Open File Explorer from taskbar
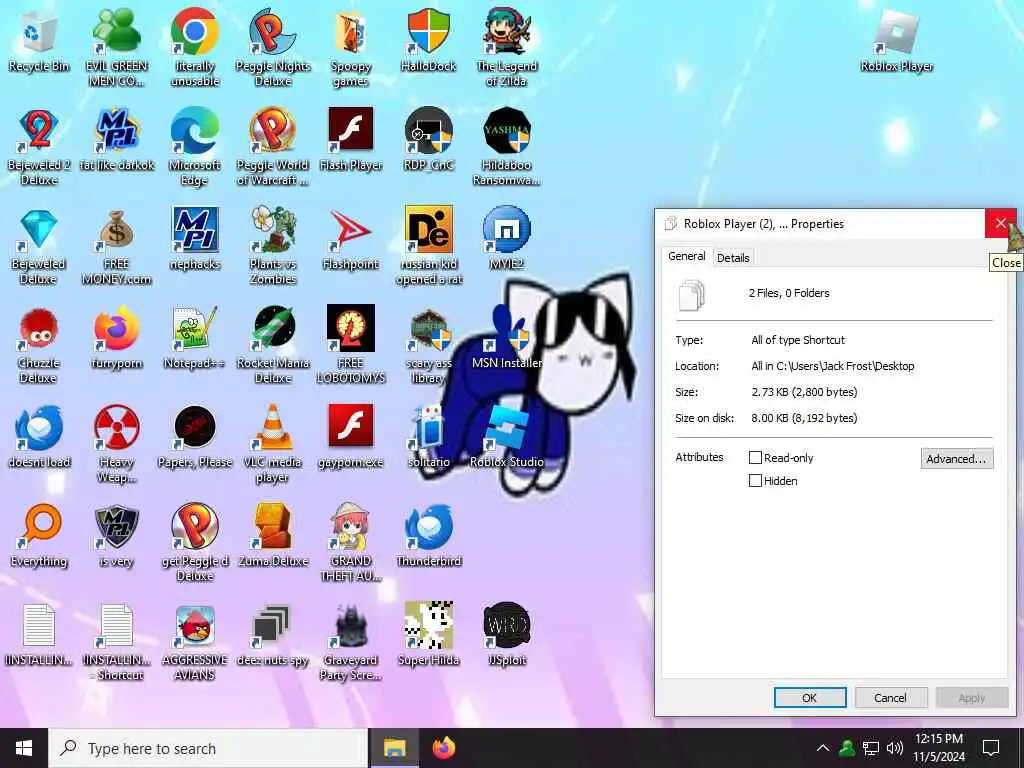Image resolution: width=1024 pixels, height=768 pixels. (394, 748)
